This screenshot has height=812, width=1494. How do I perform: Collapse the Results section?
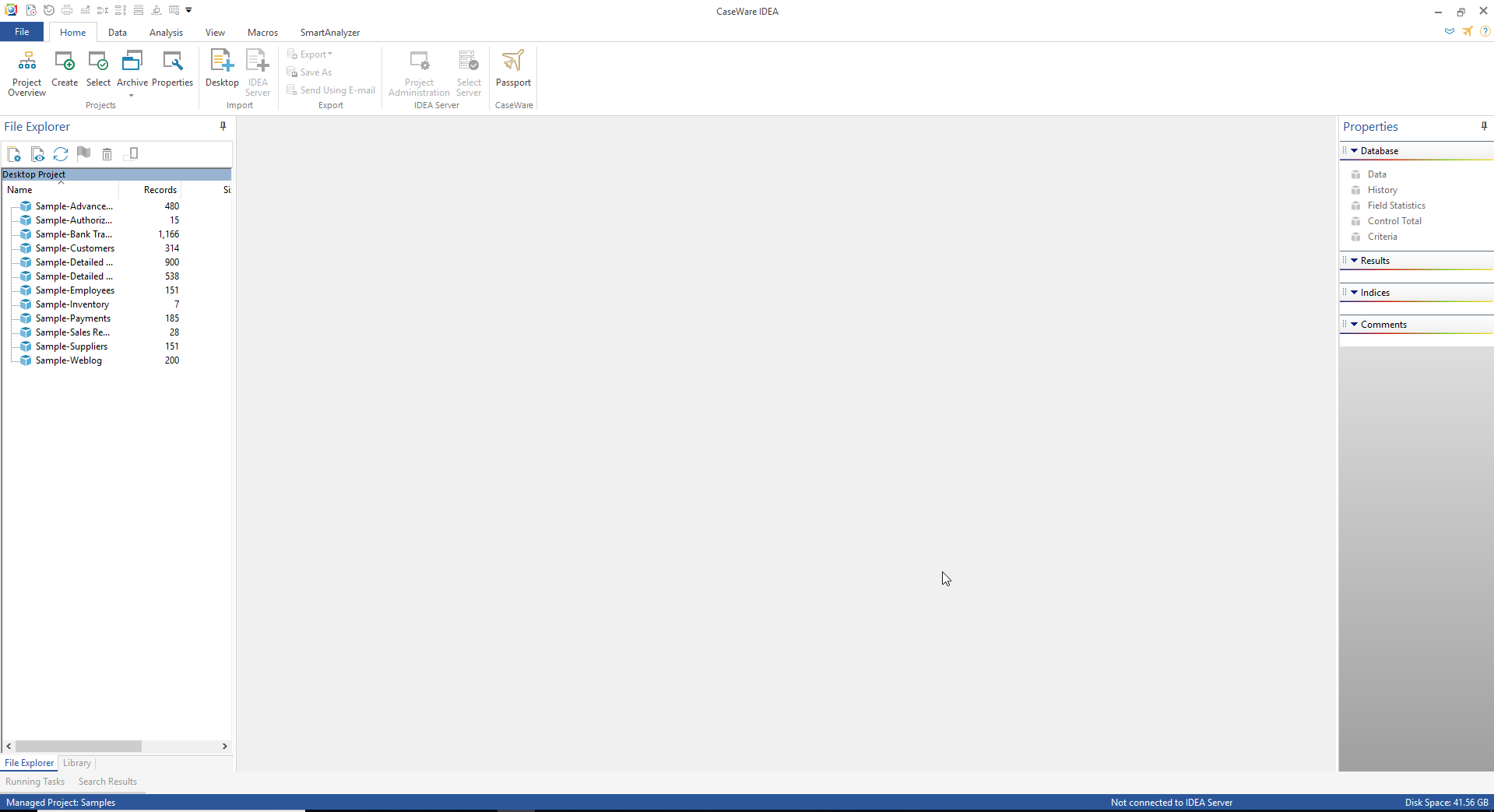1354,261
